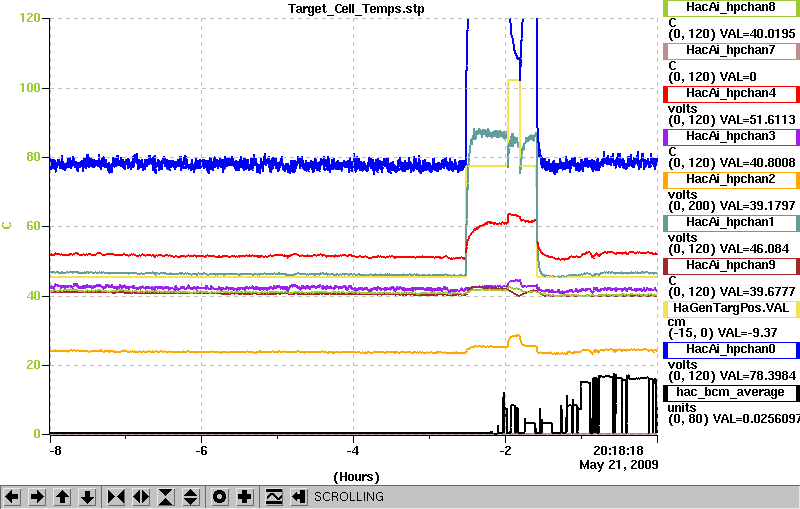Select the HacAi_hpchan3 legend entry
Image resolution: width=800 pixels, height=509 pixels.
pyautogui.click(x=731, y=136)
